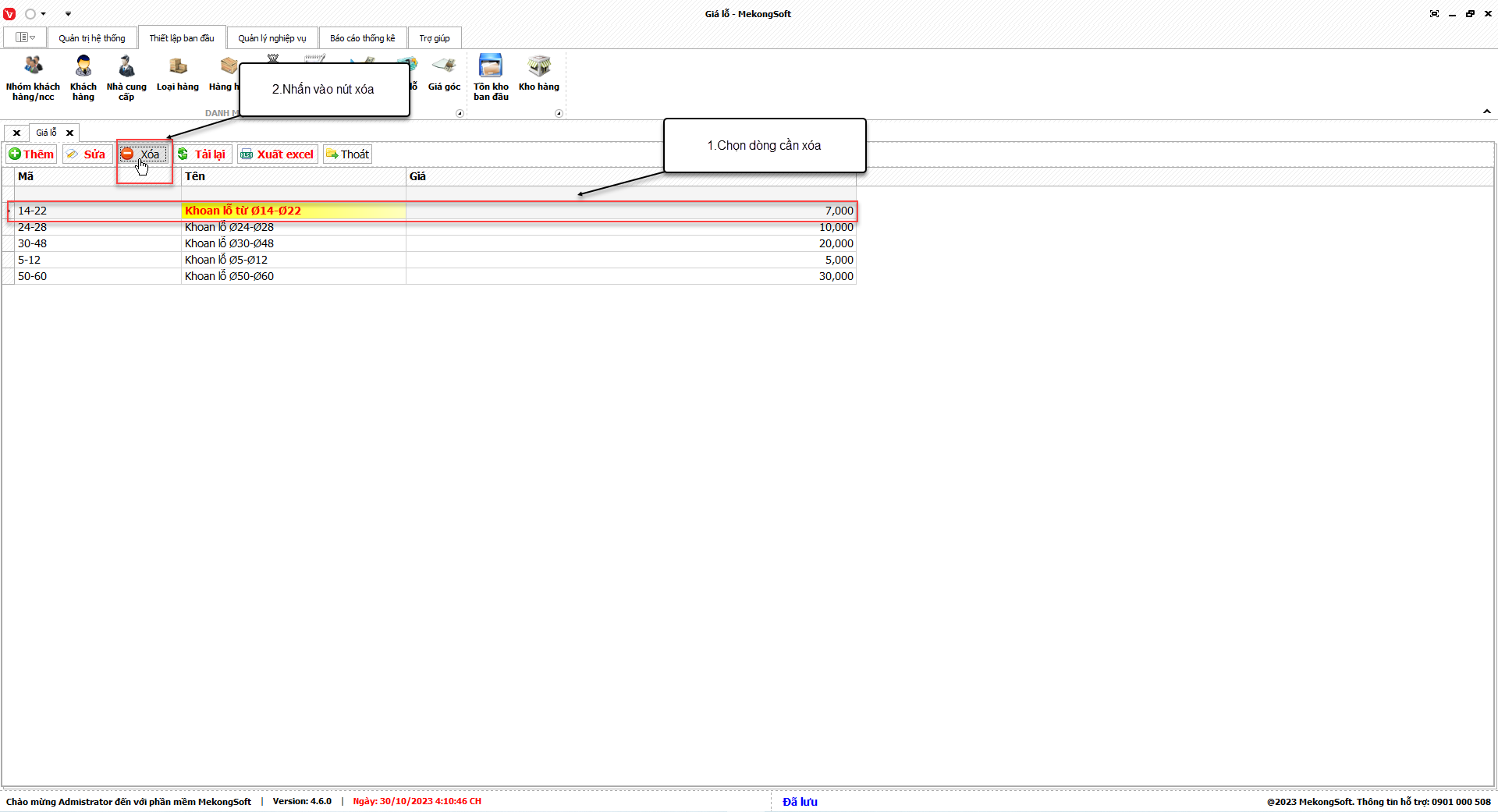The height and width of the screenshot is (812, 1498).
Task: Click the date and time status entry
Action: [x=417, y=801]
